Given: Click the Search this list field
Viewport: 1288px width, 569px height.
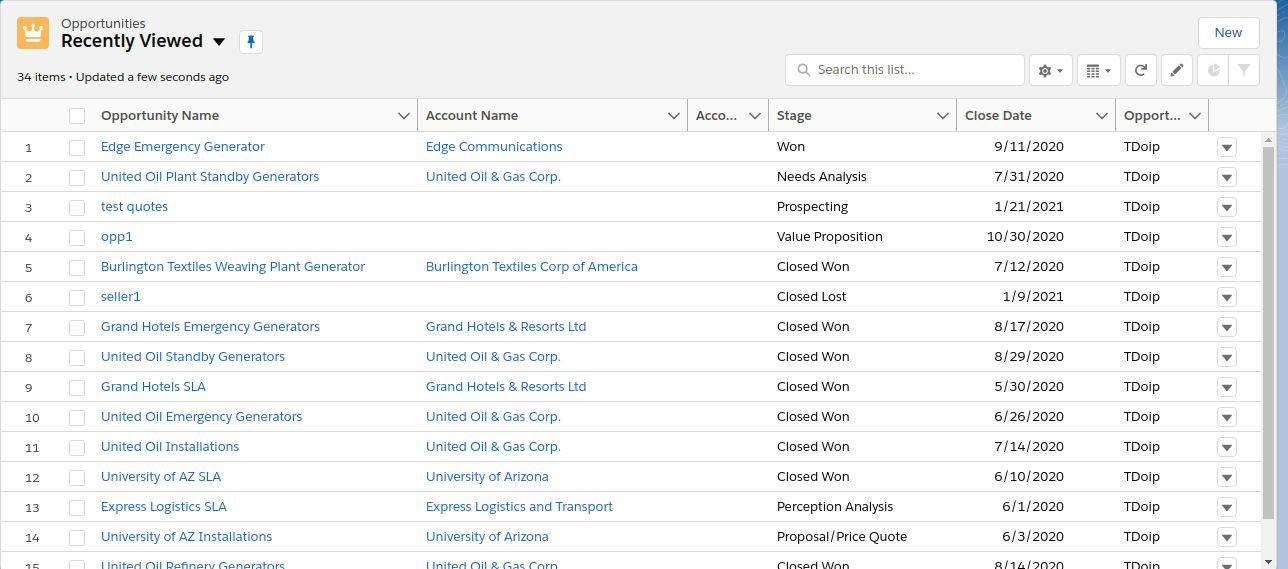Looking at the screenshot, I should coord(905,70).
